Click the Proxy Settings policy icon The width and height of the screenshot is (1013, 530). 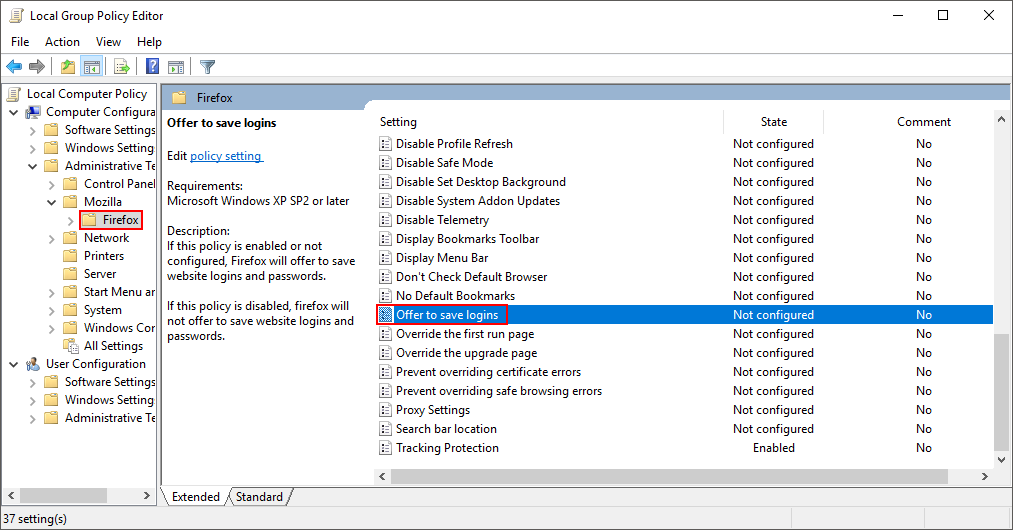(x=385, y=410)
